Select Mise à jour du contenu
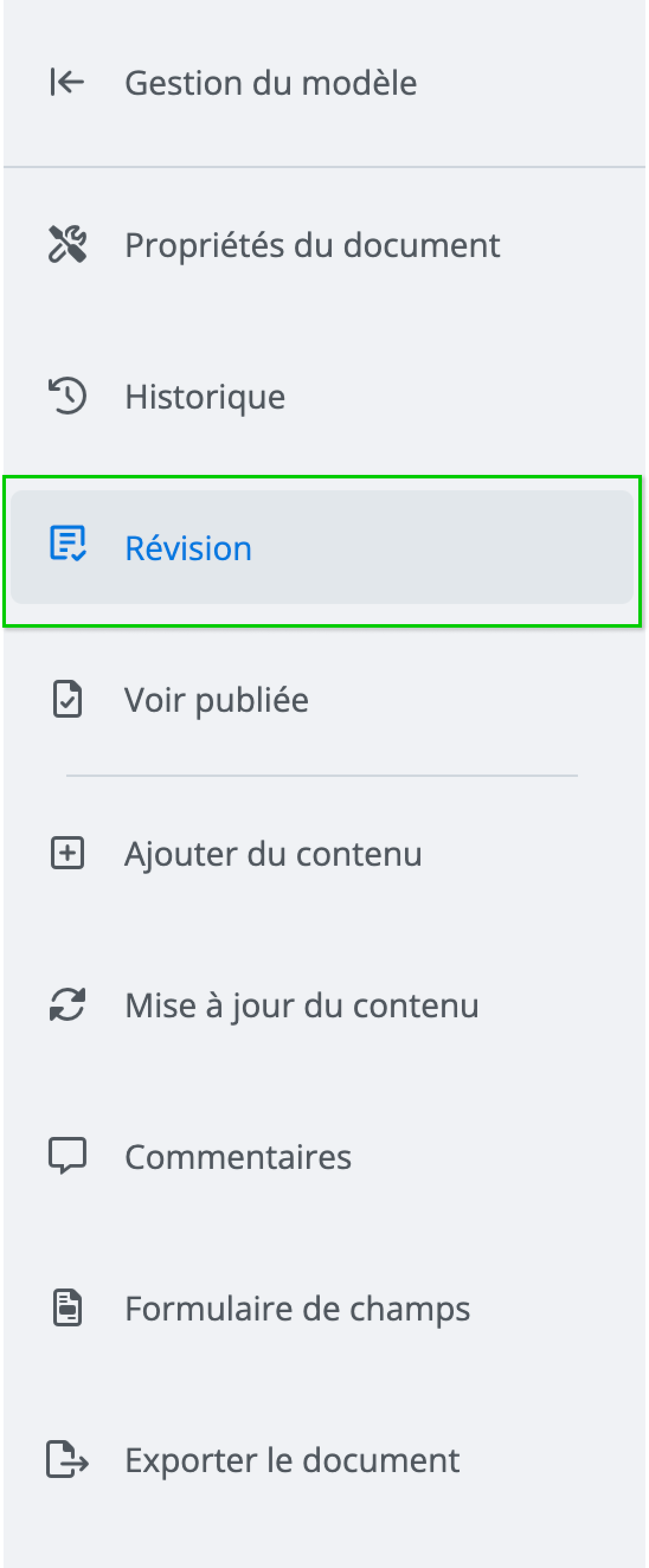649x1568 pixels. click(x=301, y=1005)
